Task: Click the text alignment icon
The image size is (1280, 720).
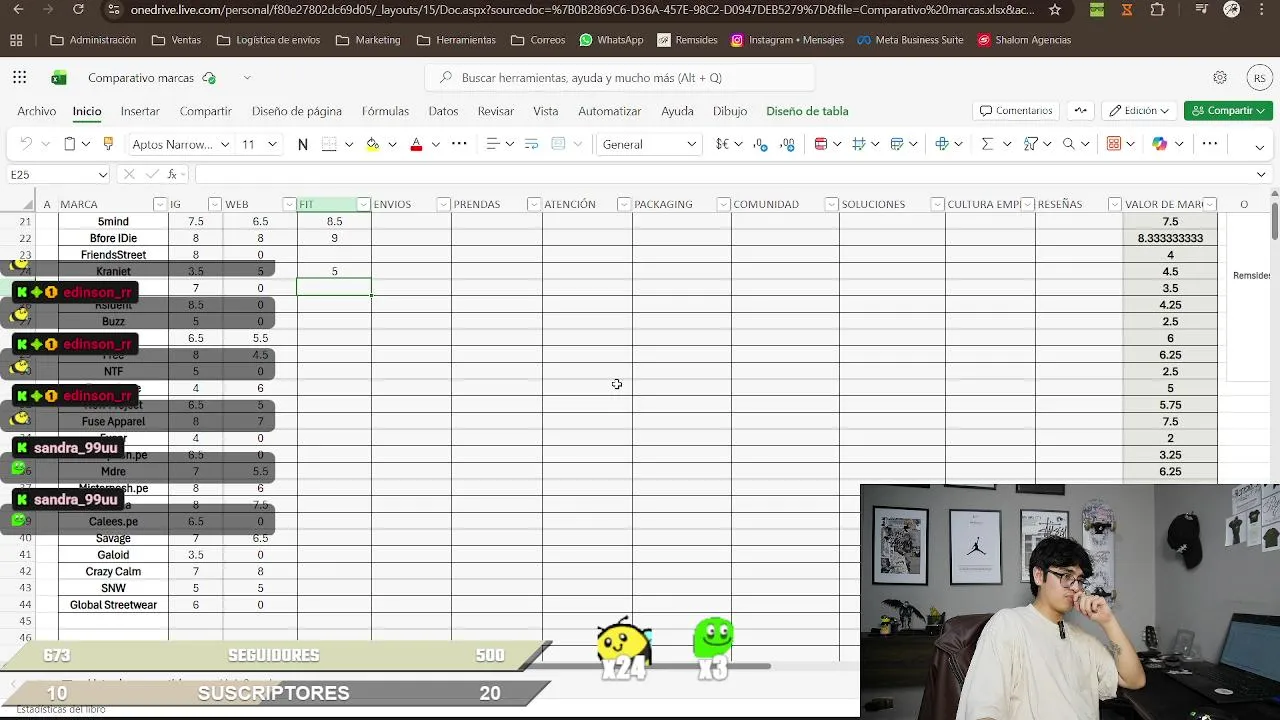Action: (492, 144)
